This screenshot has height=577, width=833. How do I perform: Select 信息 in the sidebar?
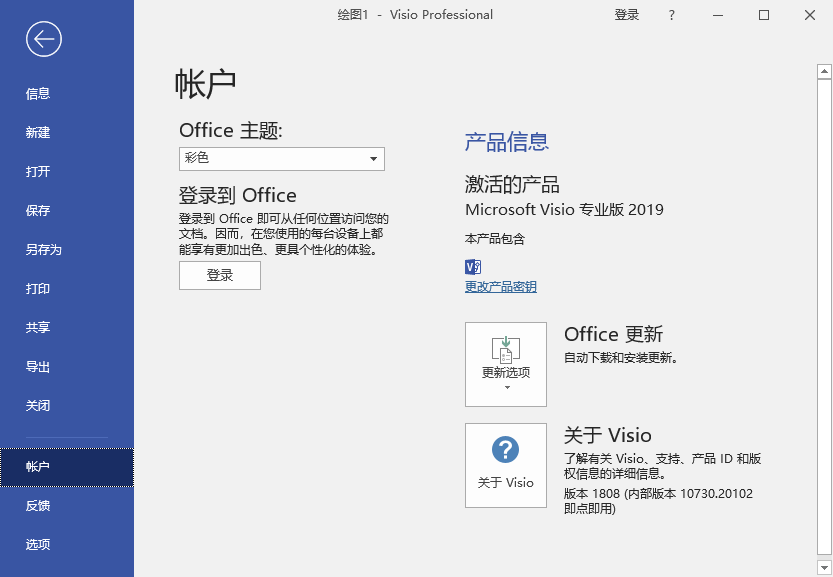coord(38,94)
